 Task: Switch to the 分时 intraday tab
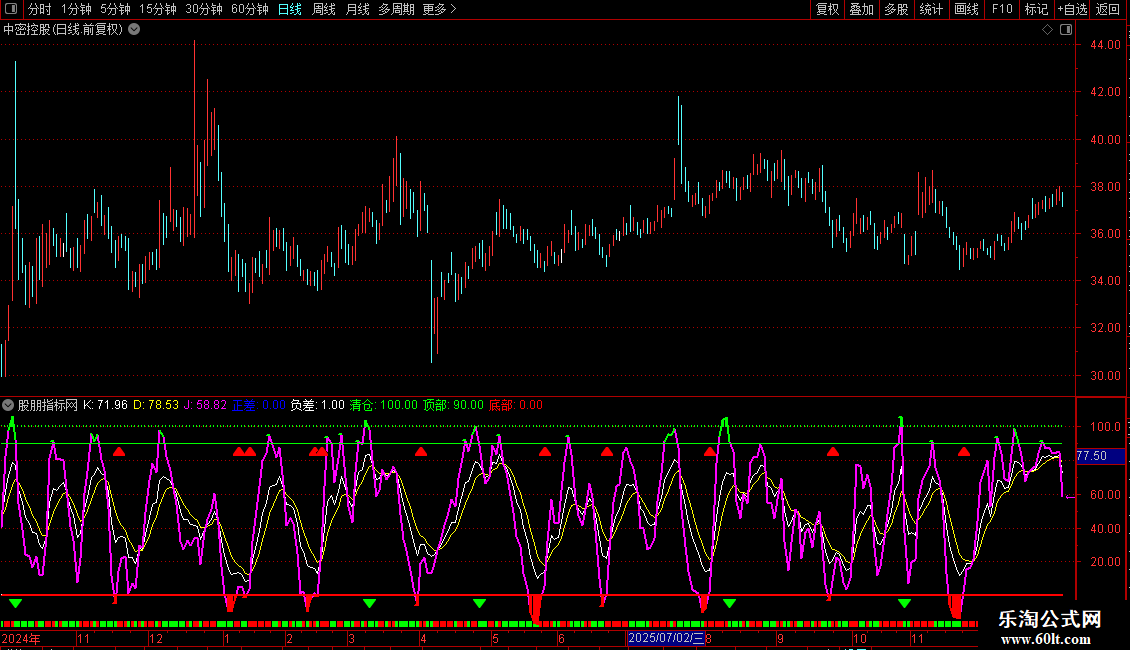(39, 9)
